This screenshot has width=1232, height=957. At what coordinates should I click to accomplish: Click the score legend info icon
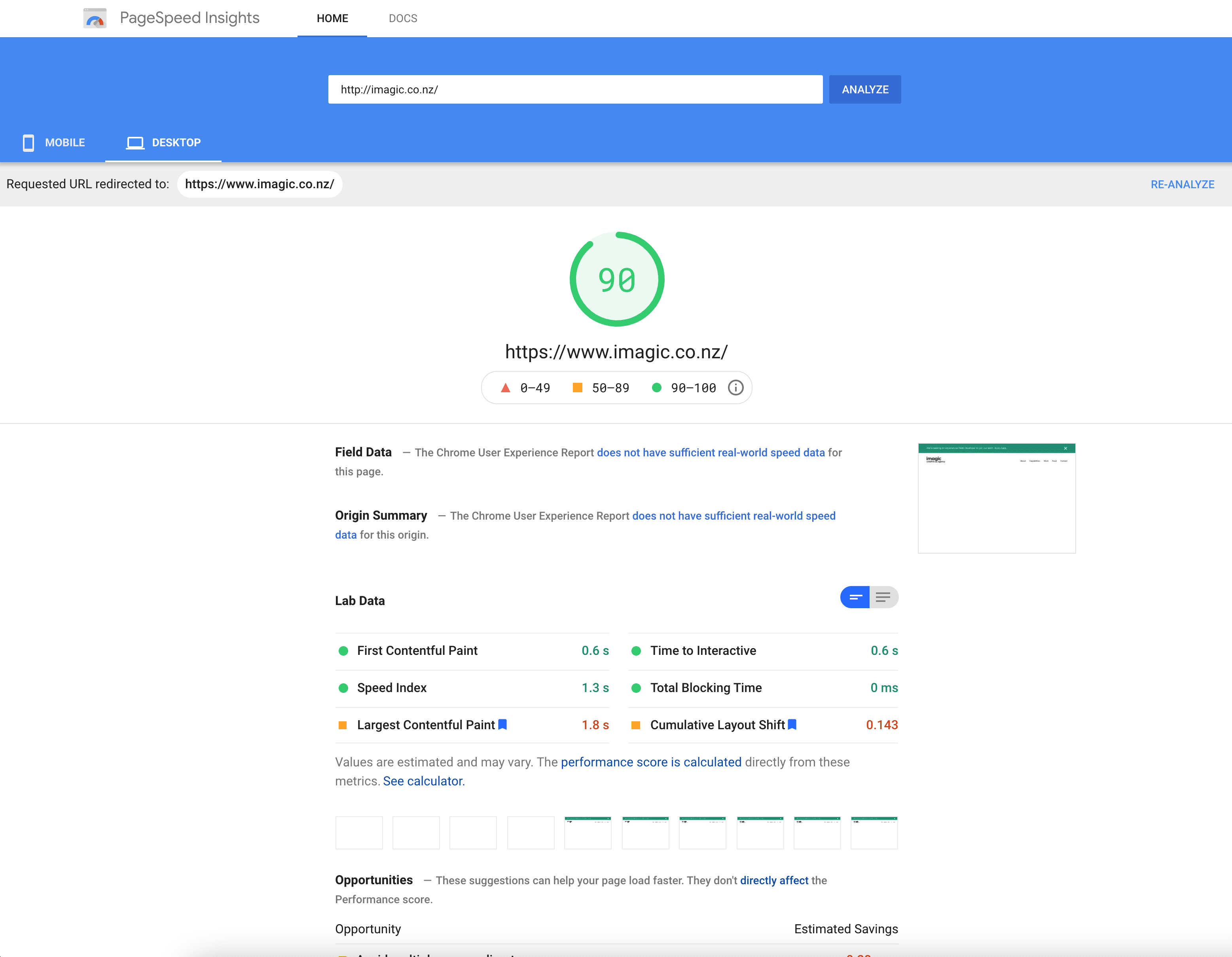click(x=735, y=388)
